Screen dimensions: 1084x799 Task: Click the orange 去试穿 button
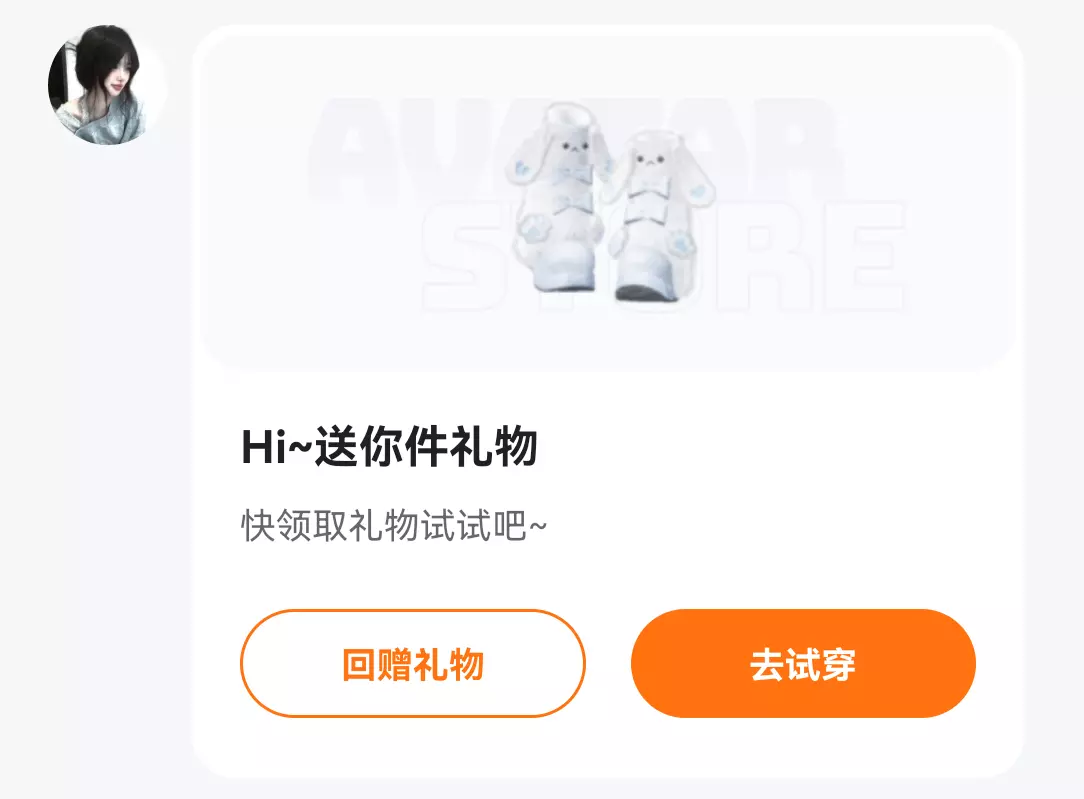(x=803, y=664)
